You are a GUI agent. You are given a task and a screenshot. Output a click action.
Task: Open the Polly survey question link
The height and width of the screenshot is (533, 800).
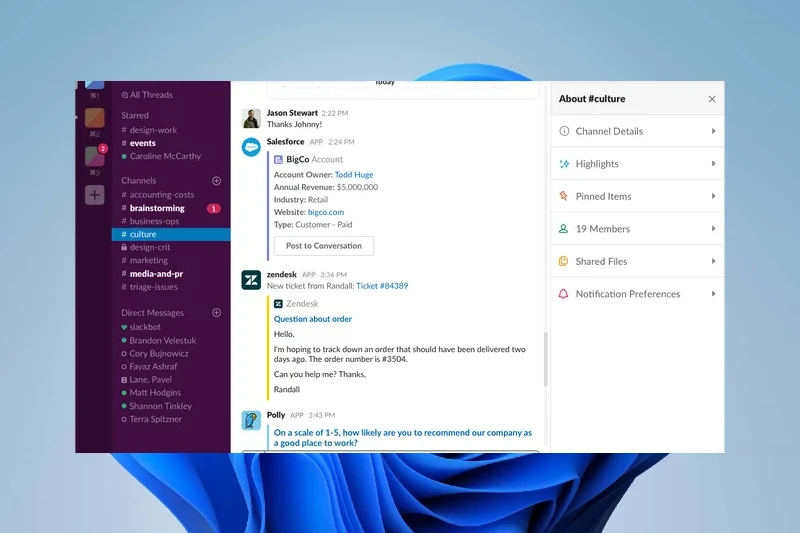[403, 438]
